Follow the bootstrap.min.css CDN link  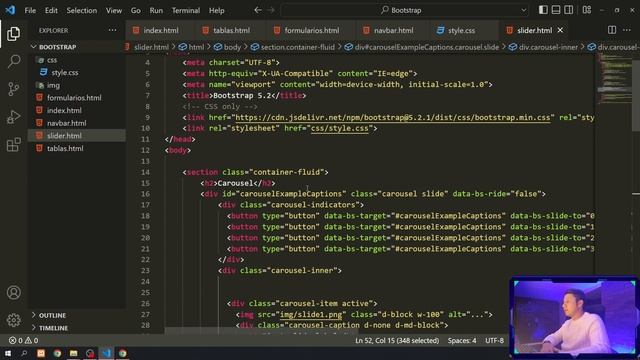pyautogui.click(x=393, y=118)
